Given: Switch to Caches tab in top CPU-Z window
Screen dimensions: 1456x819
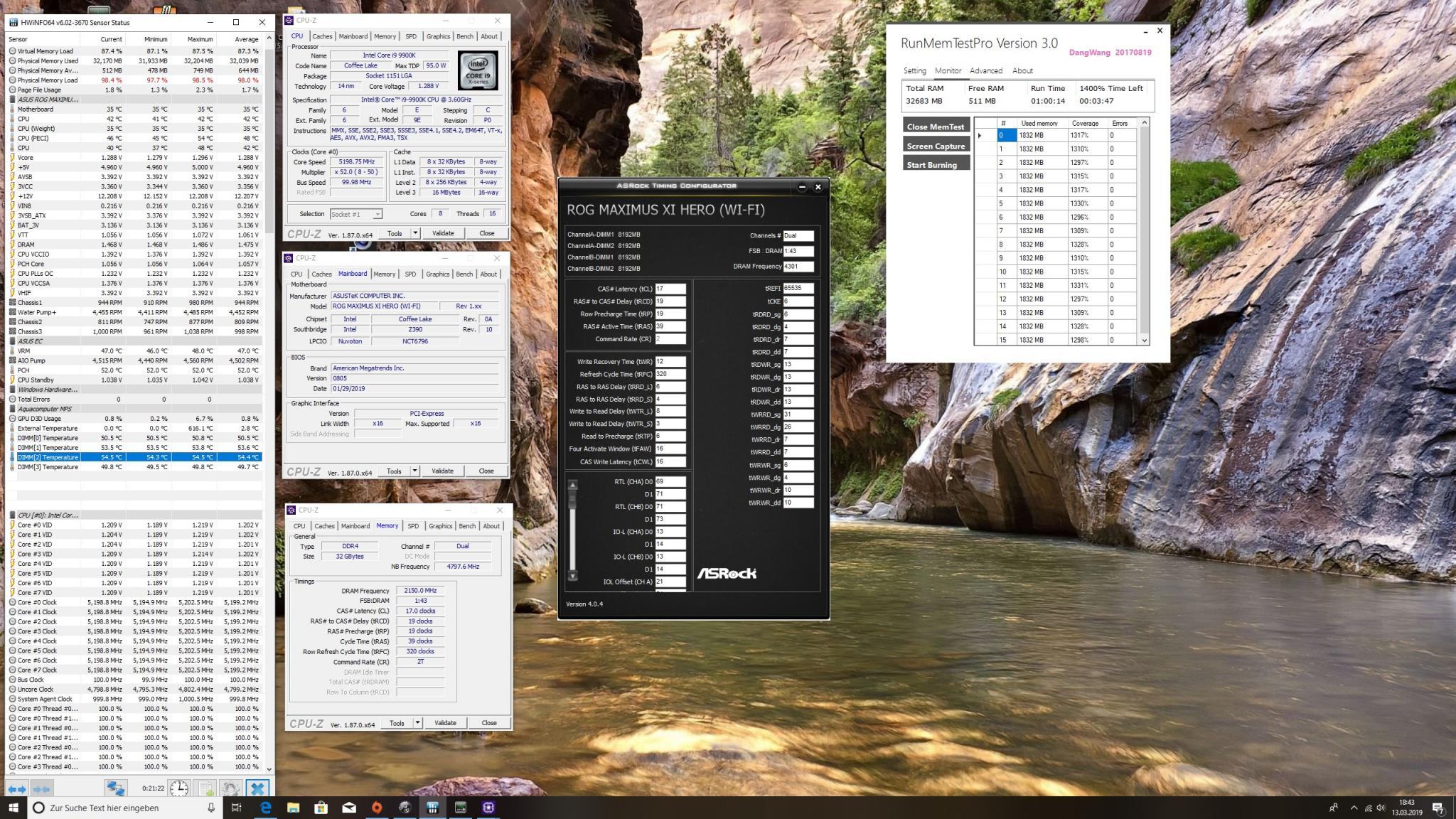Looking at the screenshot, I should (322, 36).
